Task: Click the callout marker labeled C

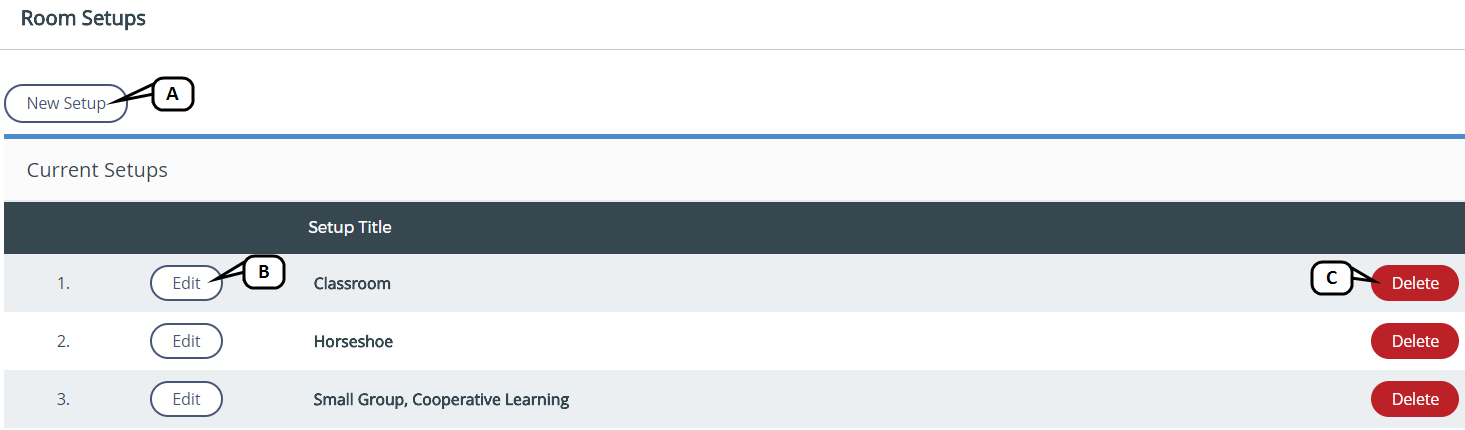Action: pyautogui.click(x=1331, y=279)
